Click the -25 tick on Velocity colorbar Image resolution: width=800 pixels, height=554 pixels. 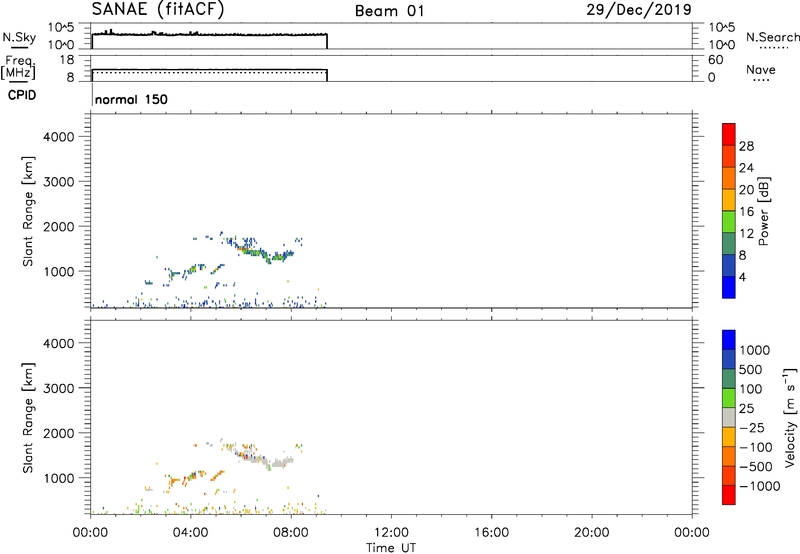coord(752,427)
